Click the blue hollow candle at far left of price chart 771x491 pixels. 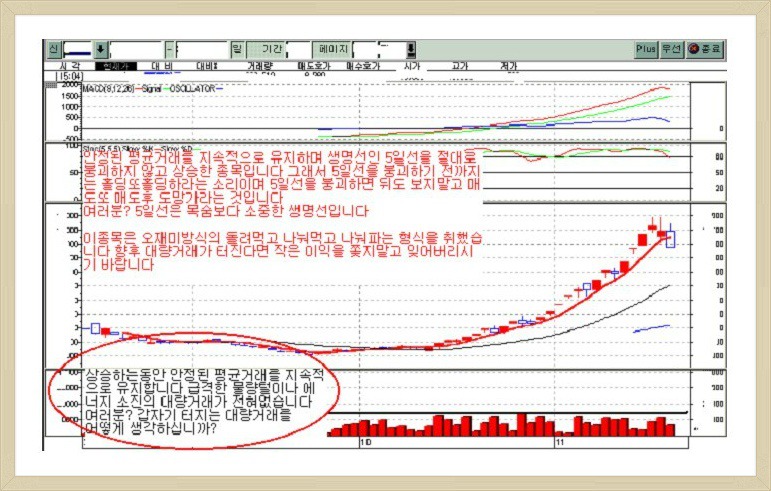pos(95,328)
